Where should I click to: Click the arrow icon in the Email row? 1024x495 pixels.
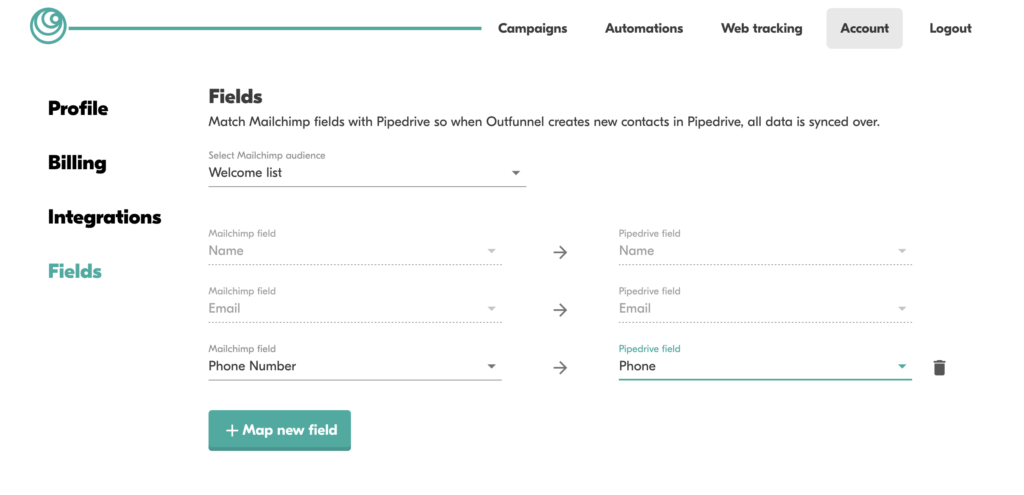tap(560, 310)
